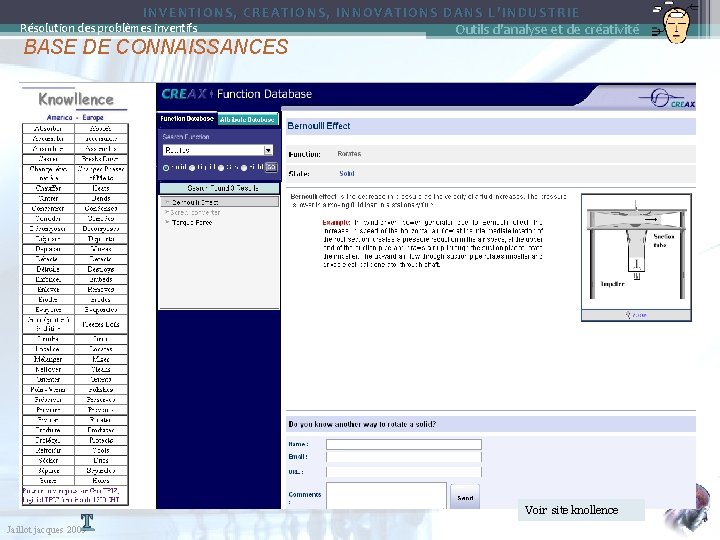This screenshot has height=540, width=720.
Task: Click the Cleans cell in the table
Action: (x=101, y=369)
